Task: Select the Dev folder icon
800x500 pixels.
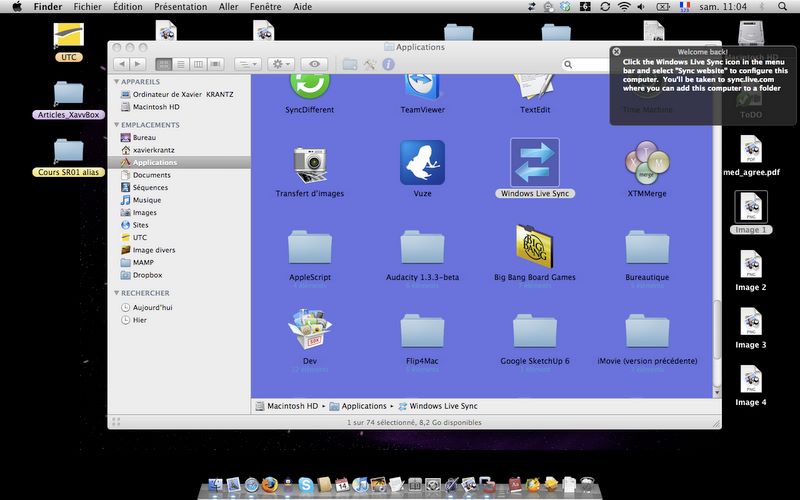Action: pyautogui.click(x=310, y=330)
